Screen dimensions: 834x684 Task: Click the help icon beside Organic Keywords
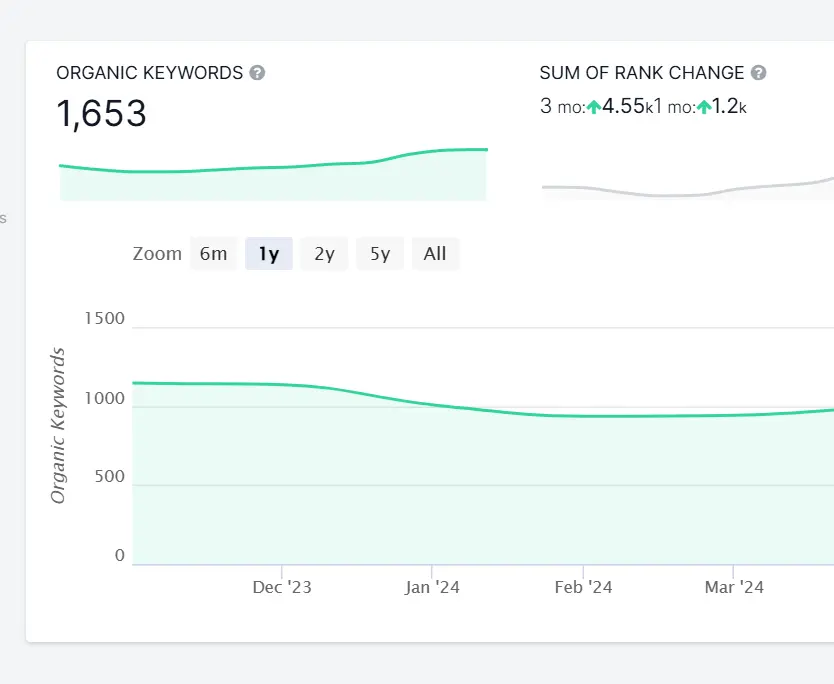pos(257,73)
